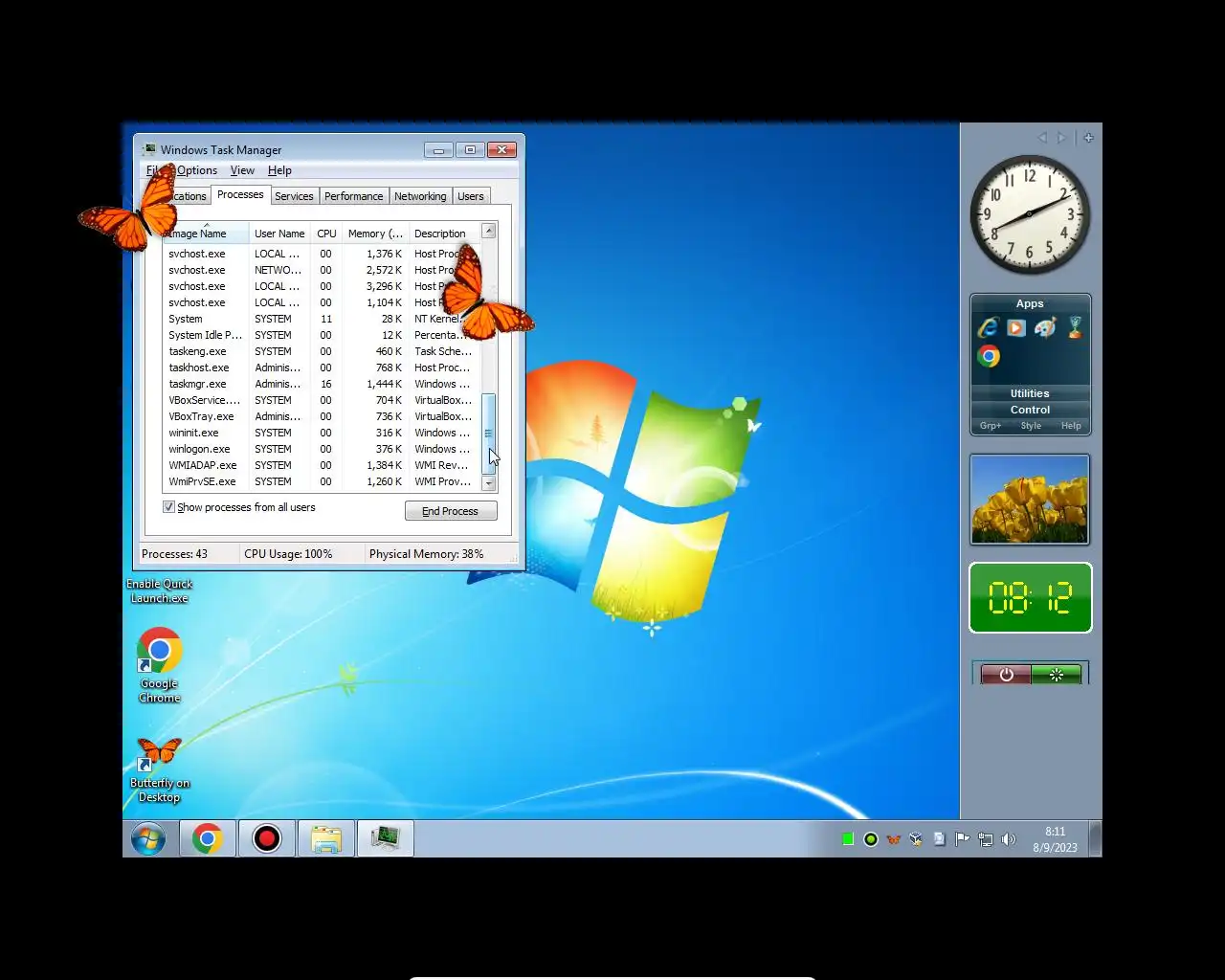Click the butterfly tray icon

click(x=893, y=839)
